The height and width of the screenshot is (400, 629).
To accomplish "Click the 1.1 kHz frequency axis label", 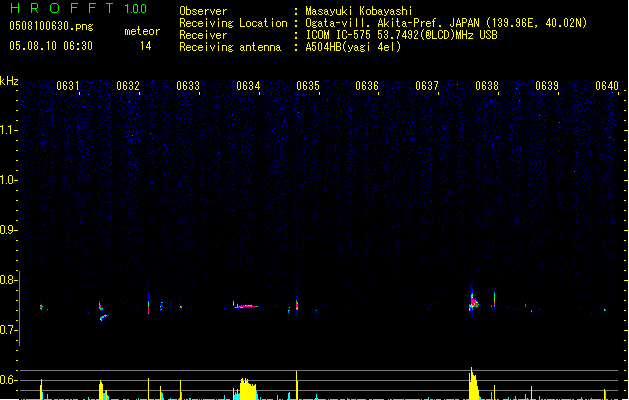I will [9, 130].
